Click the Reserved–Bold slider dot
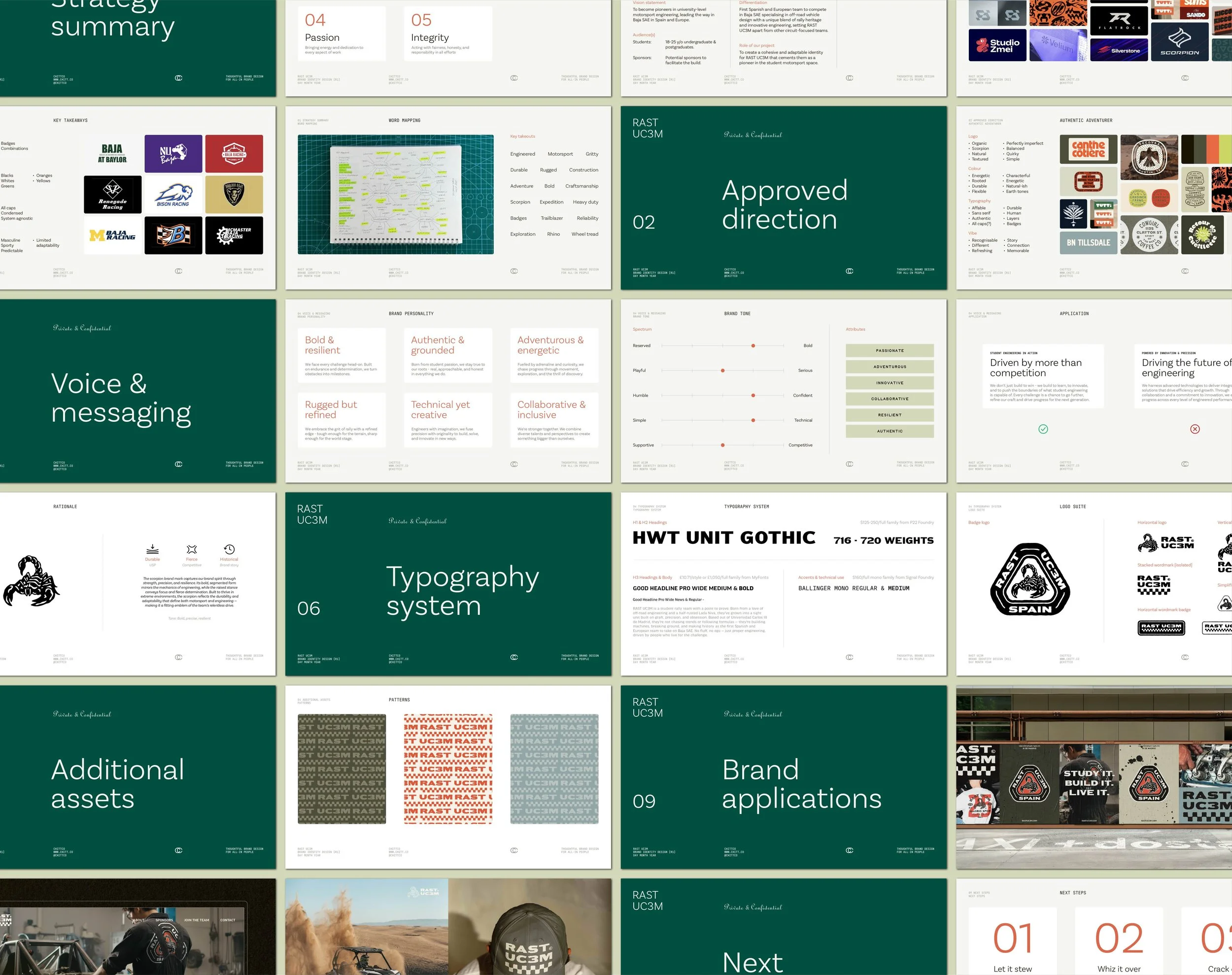 [753, 345]
